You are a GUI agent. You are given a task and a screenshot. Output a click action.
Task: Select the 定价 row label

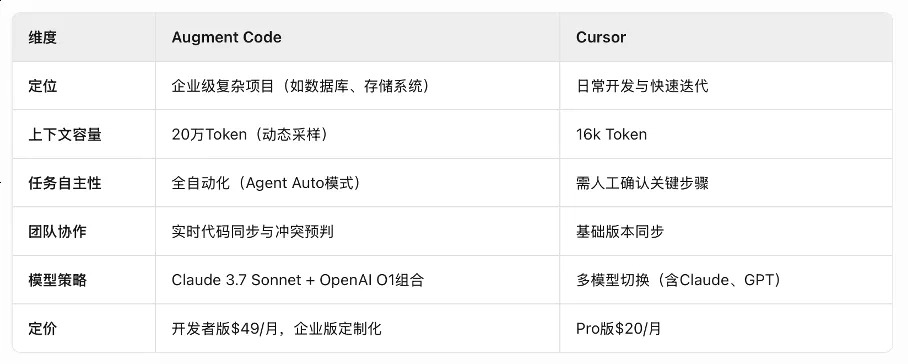[x=42, y=329]
